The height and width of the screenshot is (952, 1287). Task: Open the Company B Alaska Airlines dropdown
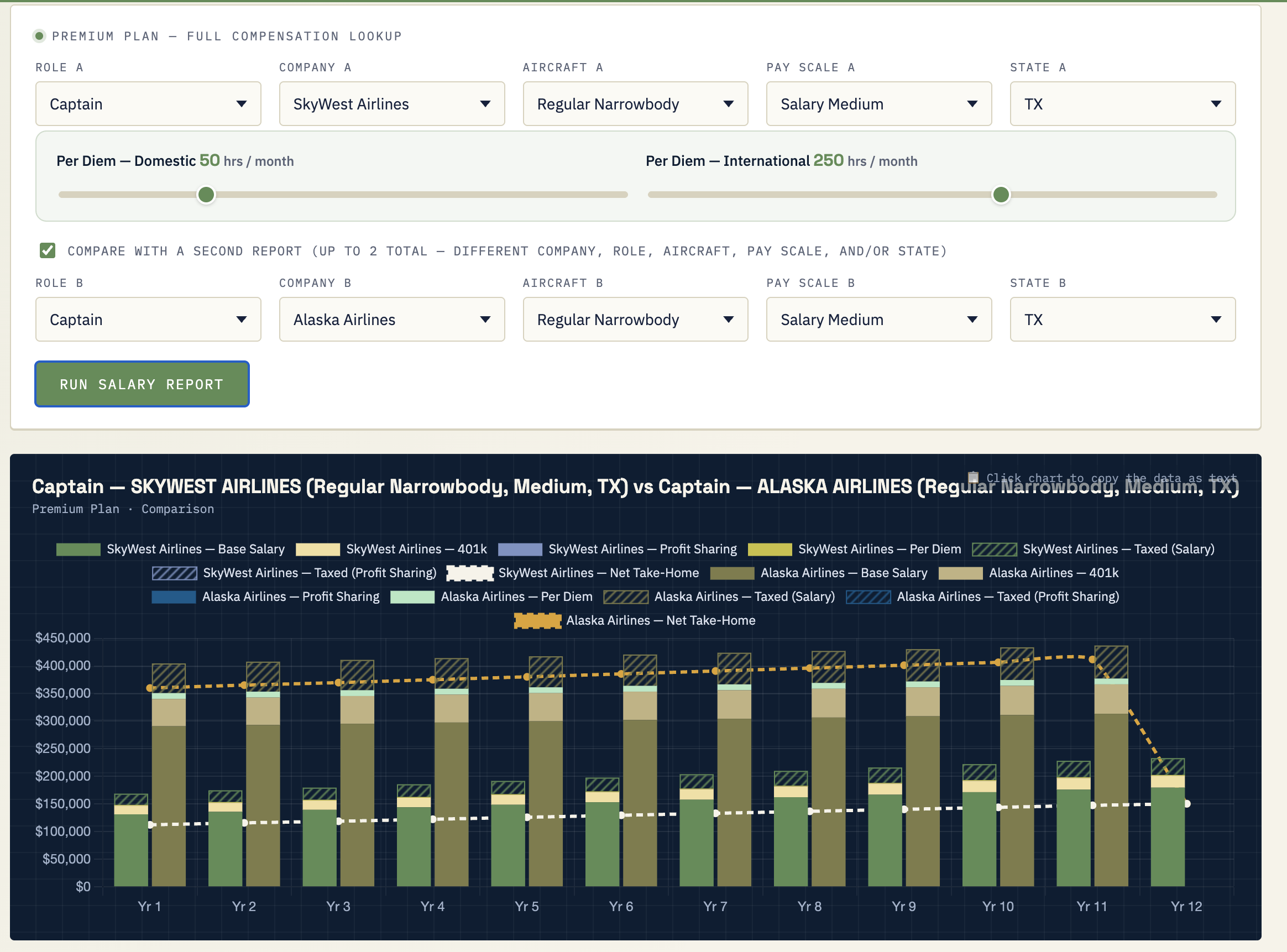(392, 319)
